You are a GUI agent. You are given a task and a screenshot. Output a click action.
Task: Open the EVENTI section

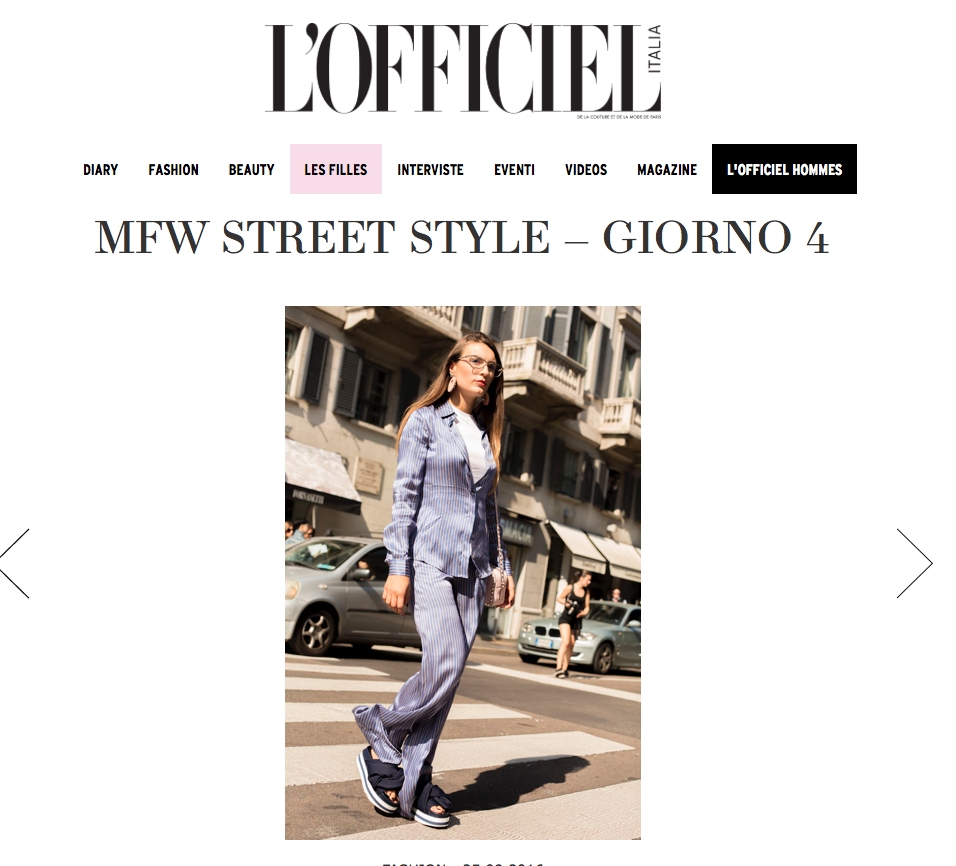514,170
